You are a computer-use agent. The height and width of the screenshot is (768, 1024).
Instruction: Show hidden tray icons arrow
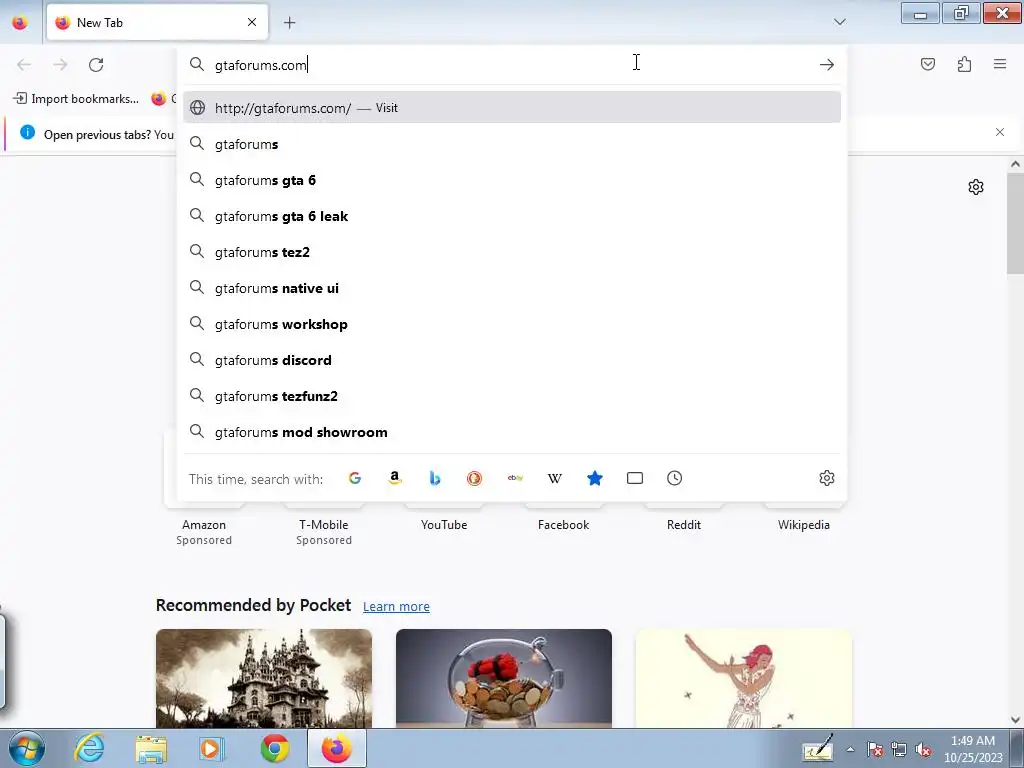[850, 749]
